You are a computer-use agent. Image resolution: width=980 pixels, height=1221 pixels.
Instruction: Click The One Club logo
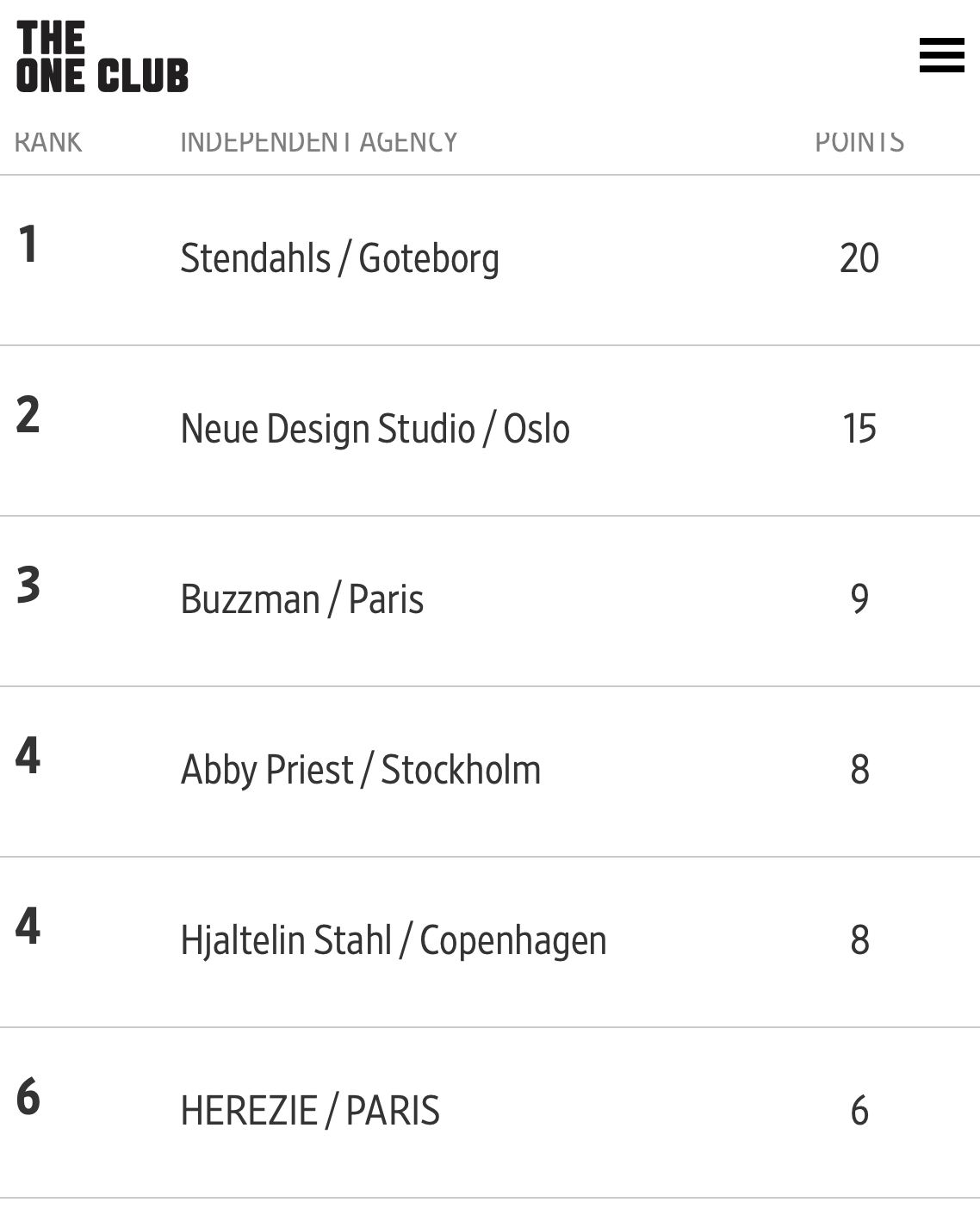tap(102, 57)
